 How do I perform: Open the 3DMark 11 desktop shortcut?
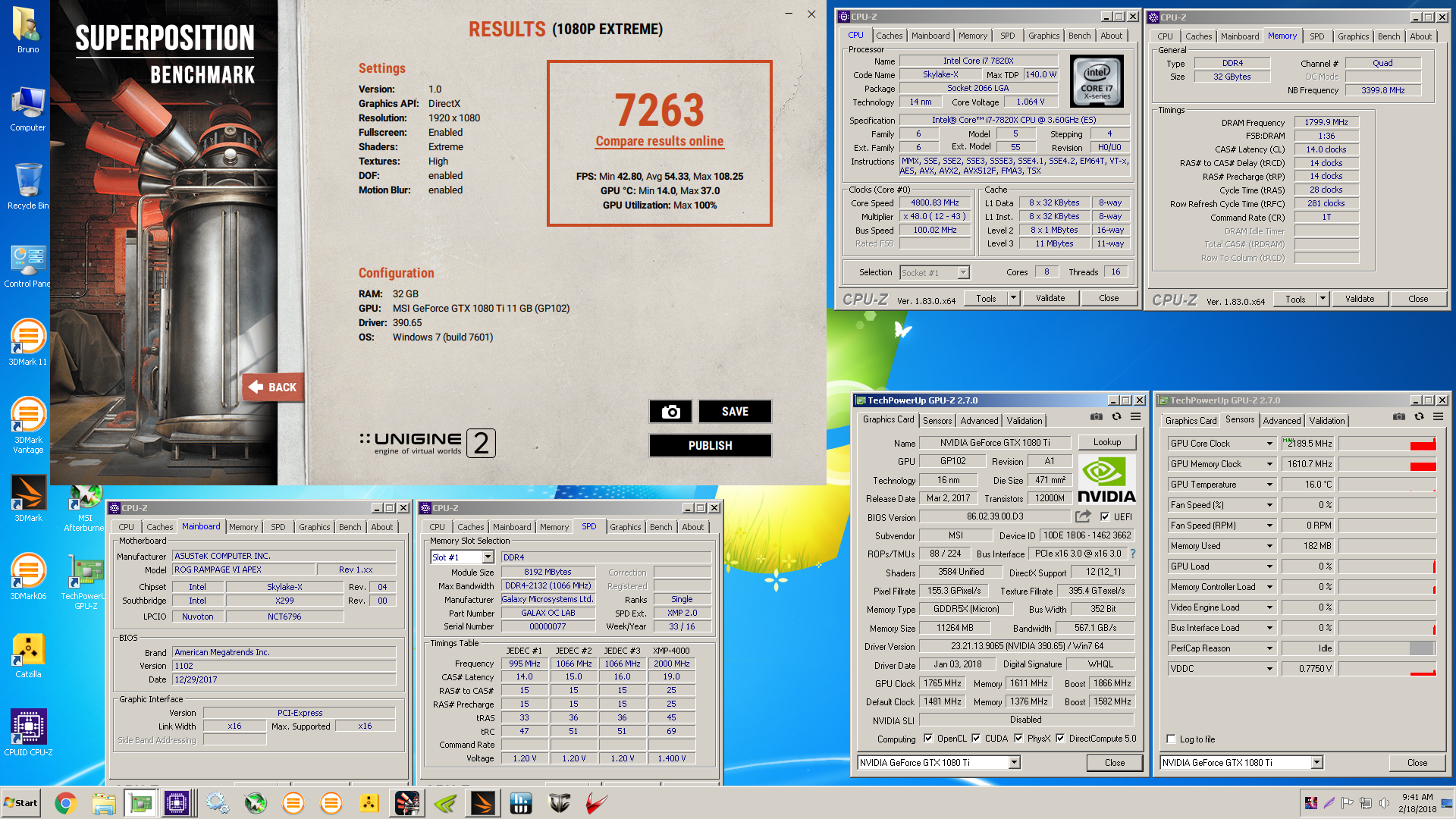(x=28, y=343)
